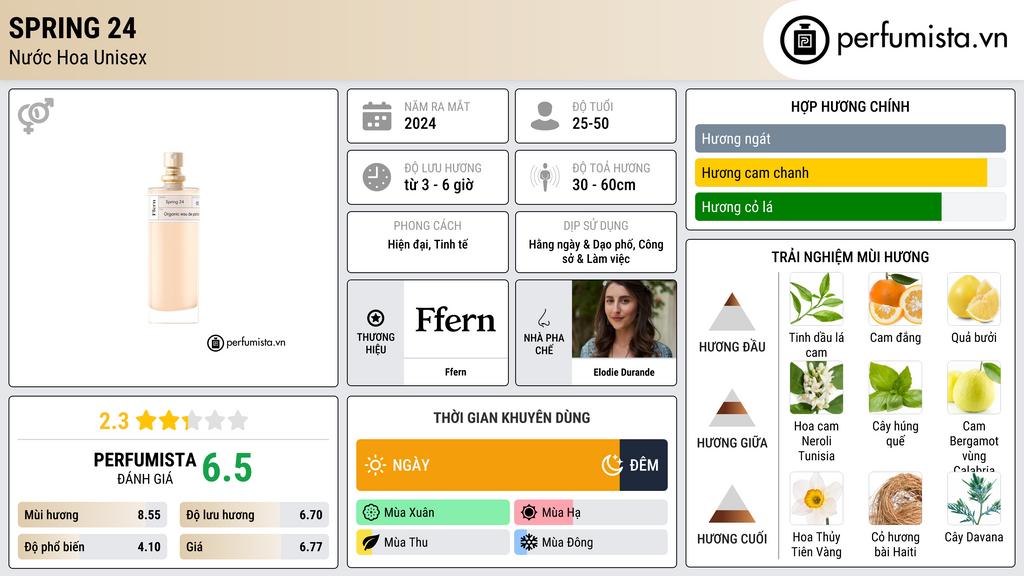Click the leaf icon for Mùa Thu
The height and width of the screenshot is (576, 1024).
[x=371, y=542]
